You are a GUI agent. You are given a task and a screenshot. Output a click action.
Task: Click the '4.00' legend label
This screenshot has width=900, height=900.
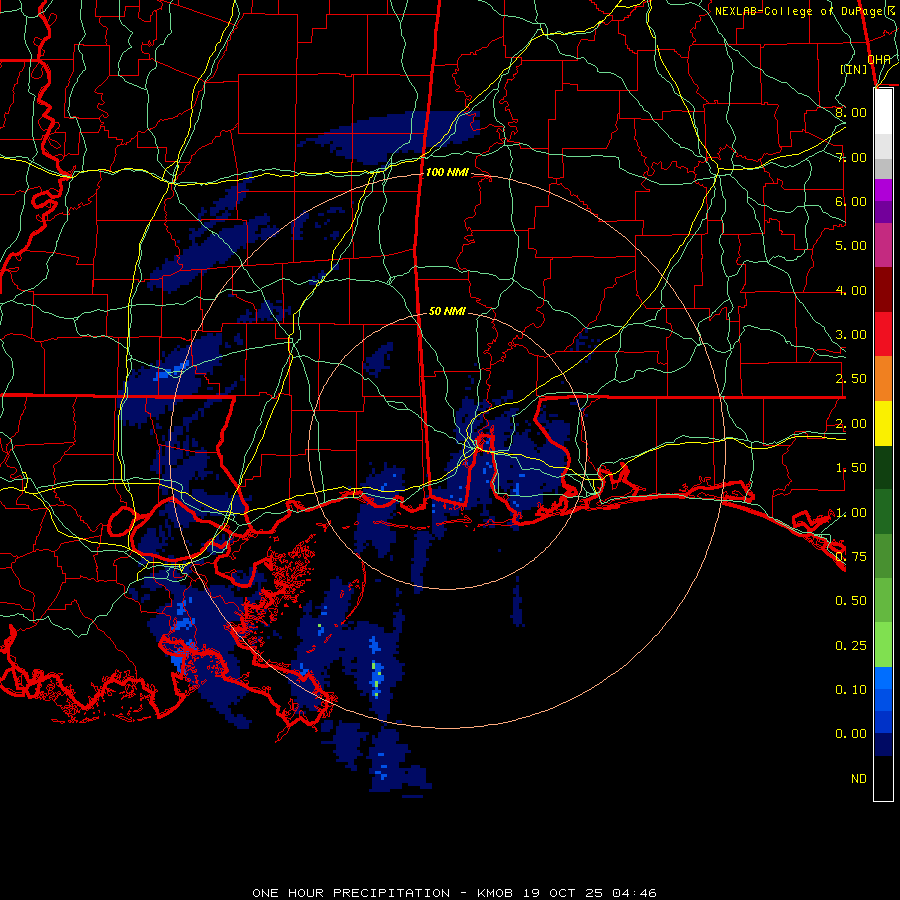click(x=851, y=290)
